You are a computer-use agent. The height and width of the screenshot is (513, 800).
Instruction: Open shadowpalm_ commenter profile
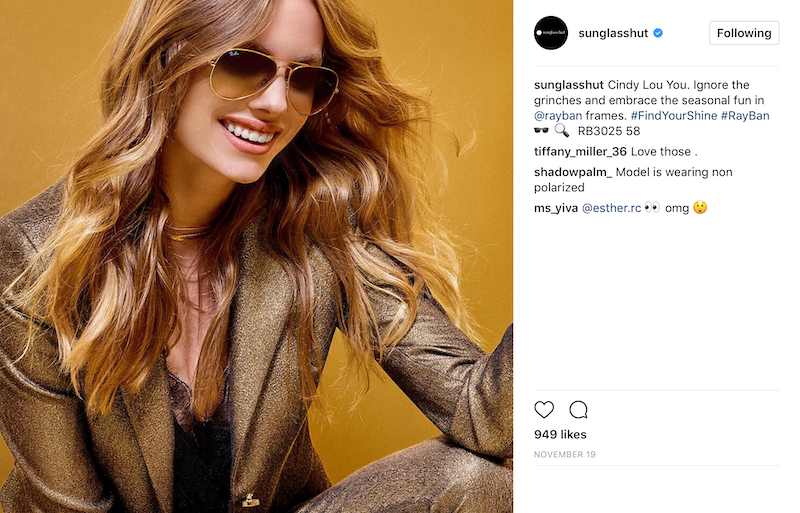[573, 172]
